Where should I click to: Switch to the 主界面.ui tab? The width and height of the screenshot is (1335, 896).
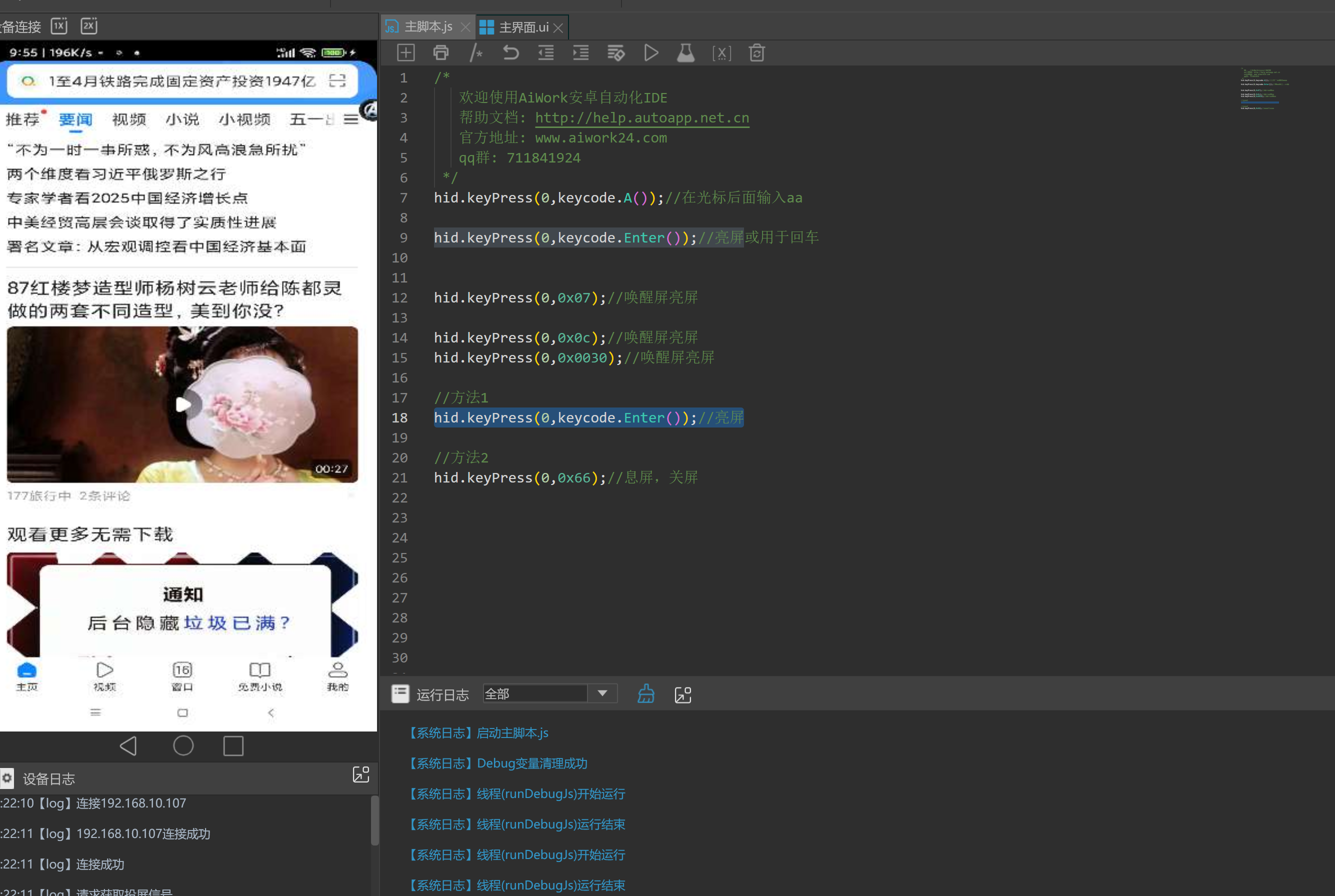pyautogui.click(x=523, y=27)
